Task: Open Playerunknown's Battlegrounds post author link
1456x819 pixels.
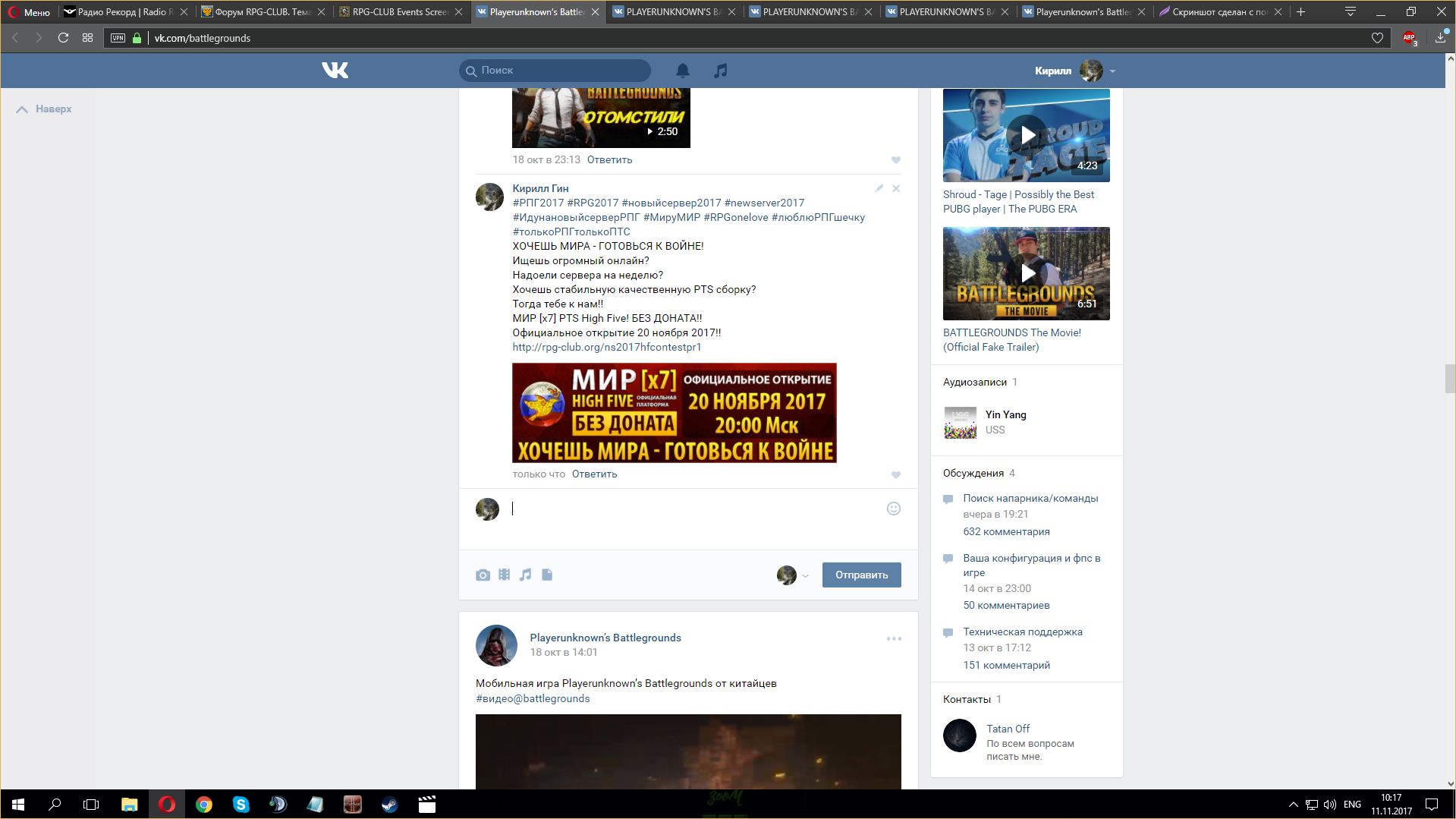Action: pyautogui.click(x=605, y=638)
